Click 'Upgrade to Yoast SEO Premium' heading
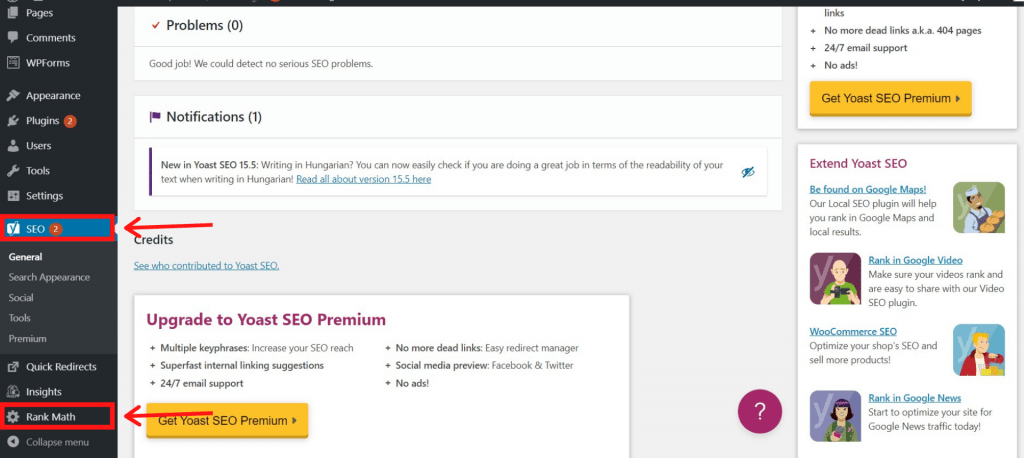 (x=266, y=320)
